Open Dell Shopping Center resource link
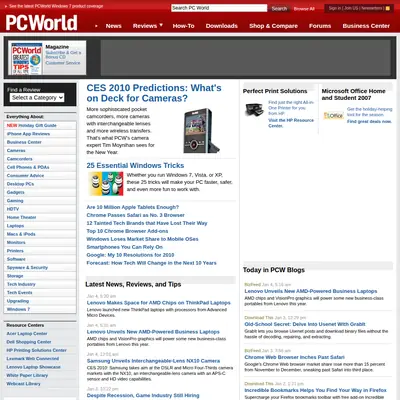Screen dimensions: 400x400 (29, 342)
